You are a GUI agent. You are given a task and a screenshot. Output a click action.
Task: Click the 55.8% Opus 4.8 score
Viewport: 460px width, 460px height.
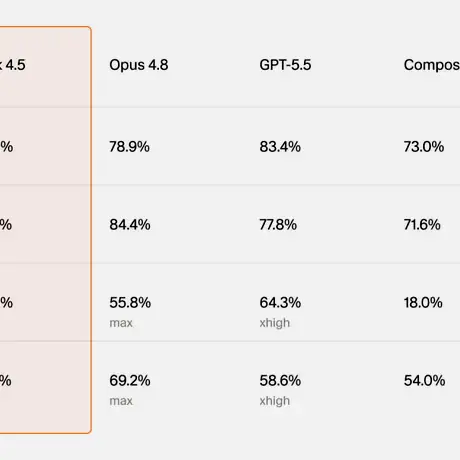[130, 303]
